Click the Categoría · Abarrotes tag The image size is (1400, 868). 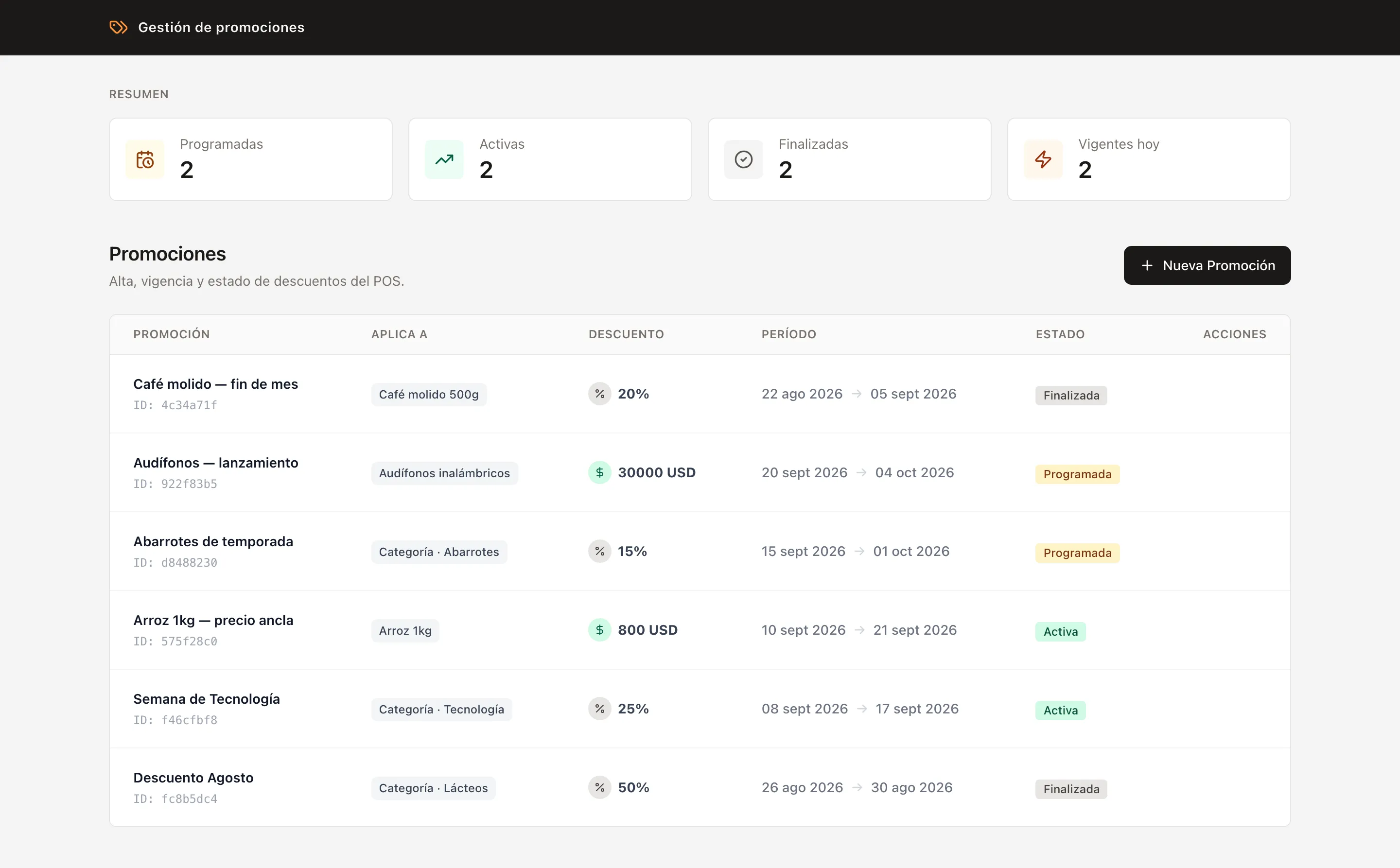(x=439, y=552)
